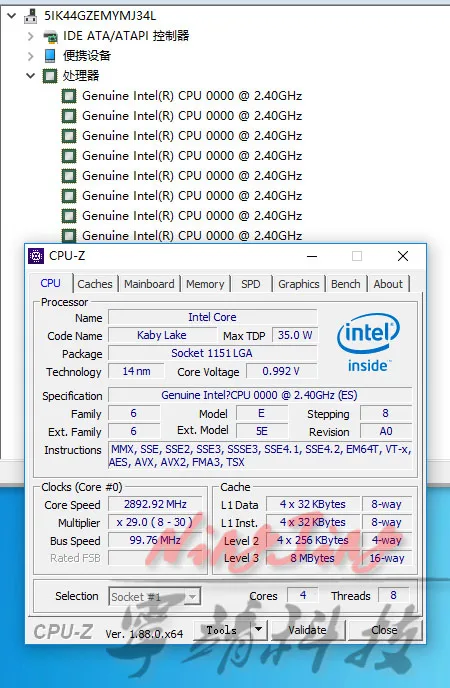
Task: Click the Stepping value 8
Action: pyautogui.click(x=386, y=413)
